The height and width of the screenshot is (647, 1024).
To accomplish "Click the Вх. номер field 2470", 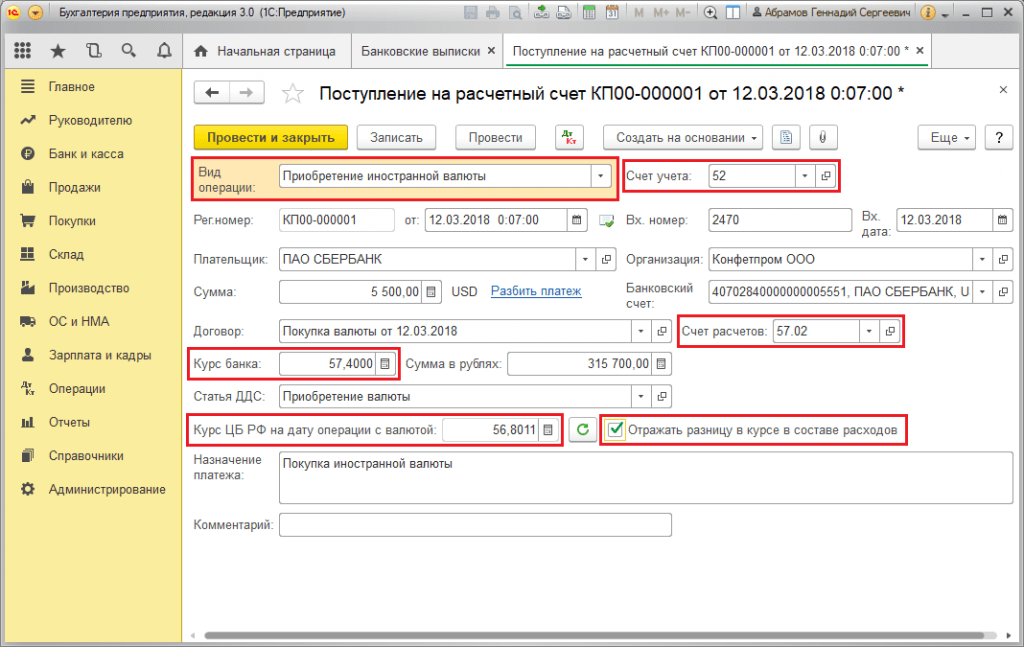I will point(780,220).
